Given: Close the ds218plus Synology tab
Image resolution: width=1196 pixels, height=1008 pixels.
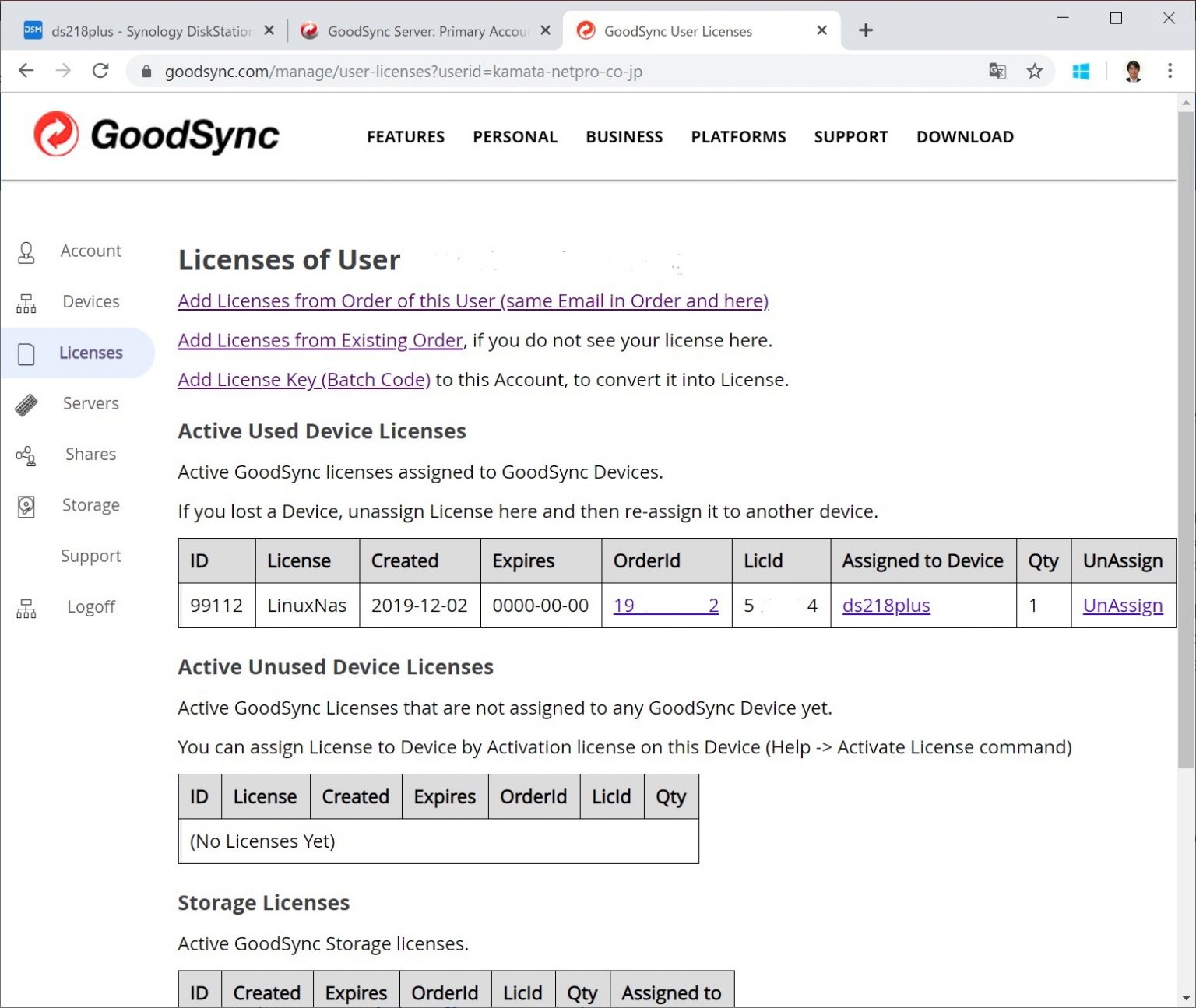Looking at the screenshot, I should click(269, 30).
